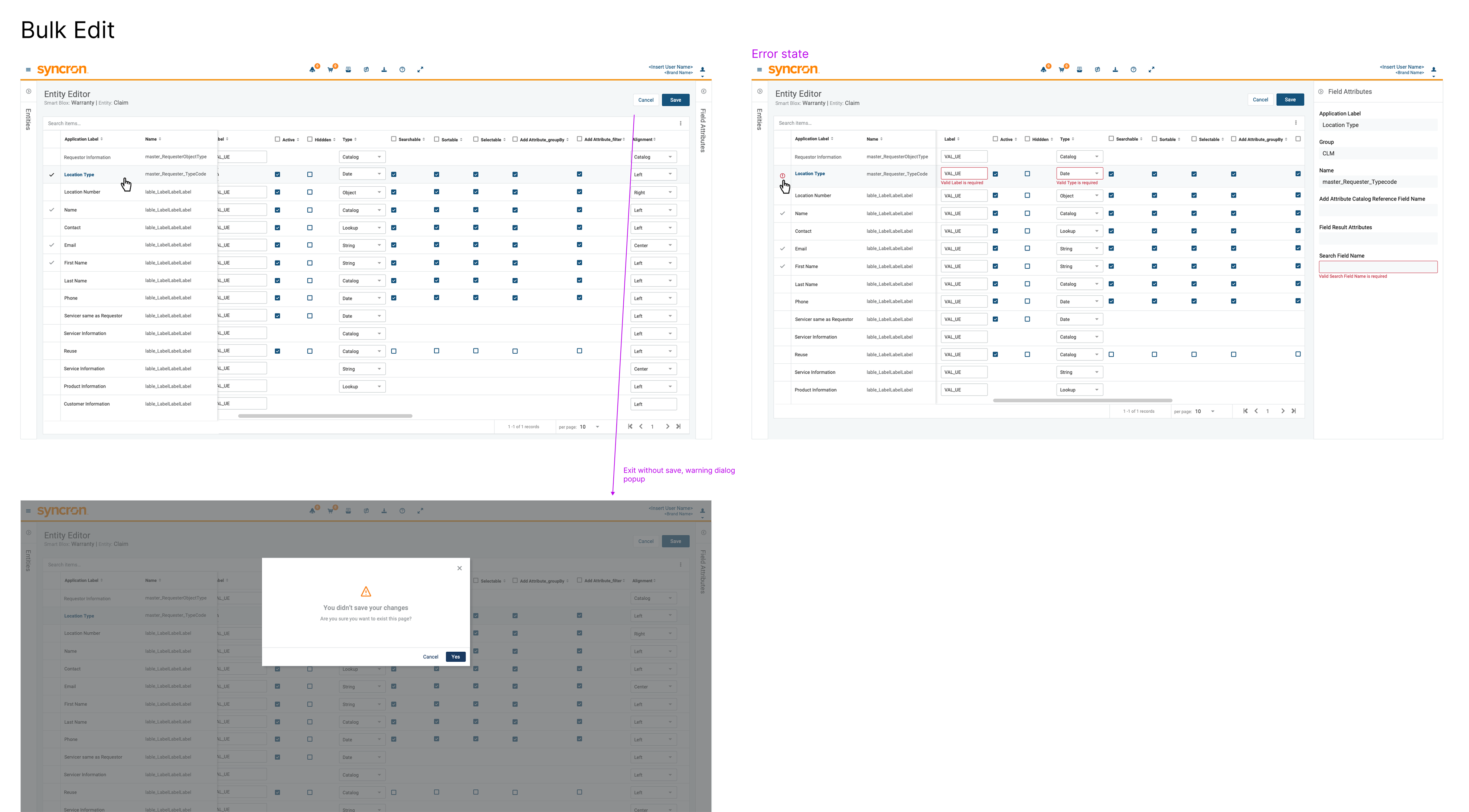Click Cancel in unsaved changes dialog
Image resolution: width=1469 pixels, height=812 pixels.
[431, 657]
